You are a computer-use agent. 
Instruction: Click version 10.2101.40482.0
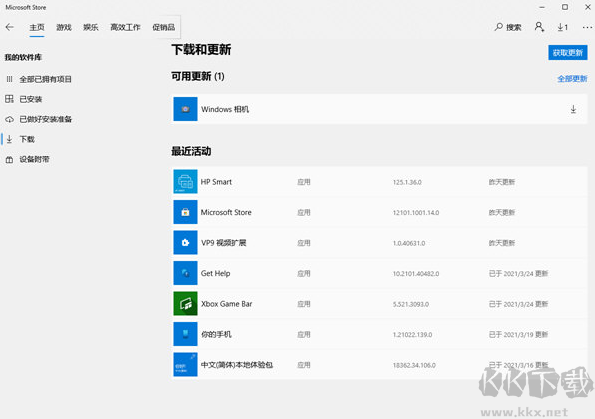click(416, 274)
